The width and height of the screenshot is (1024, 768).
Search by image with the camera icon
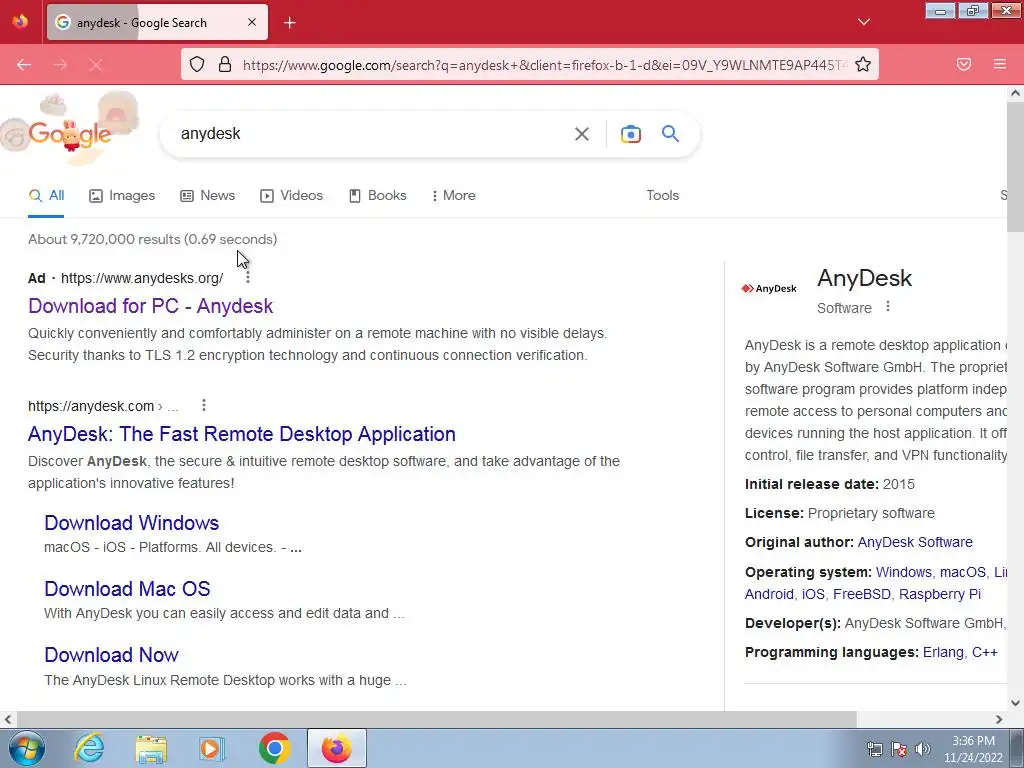coord(630,134)
